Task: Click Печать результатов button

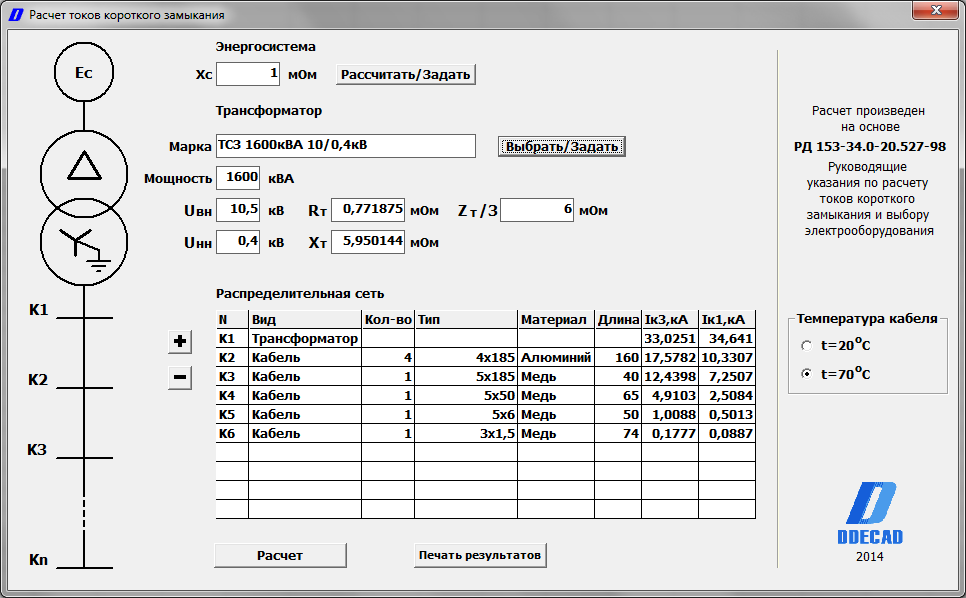Action: (480, 555)
